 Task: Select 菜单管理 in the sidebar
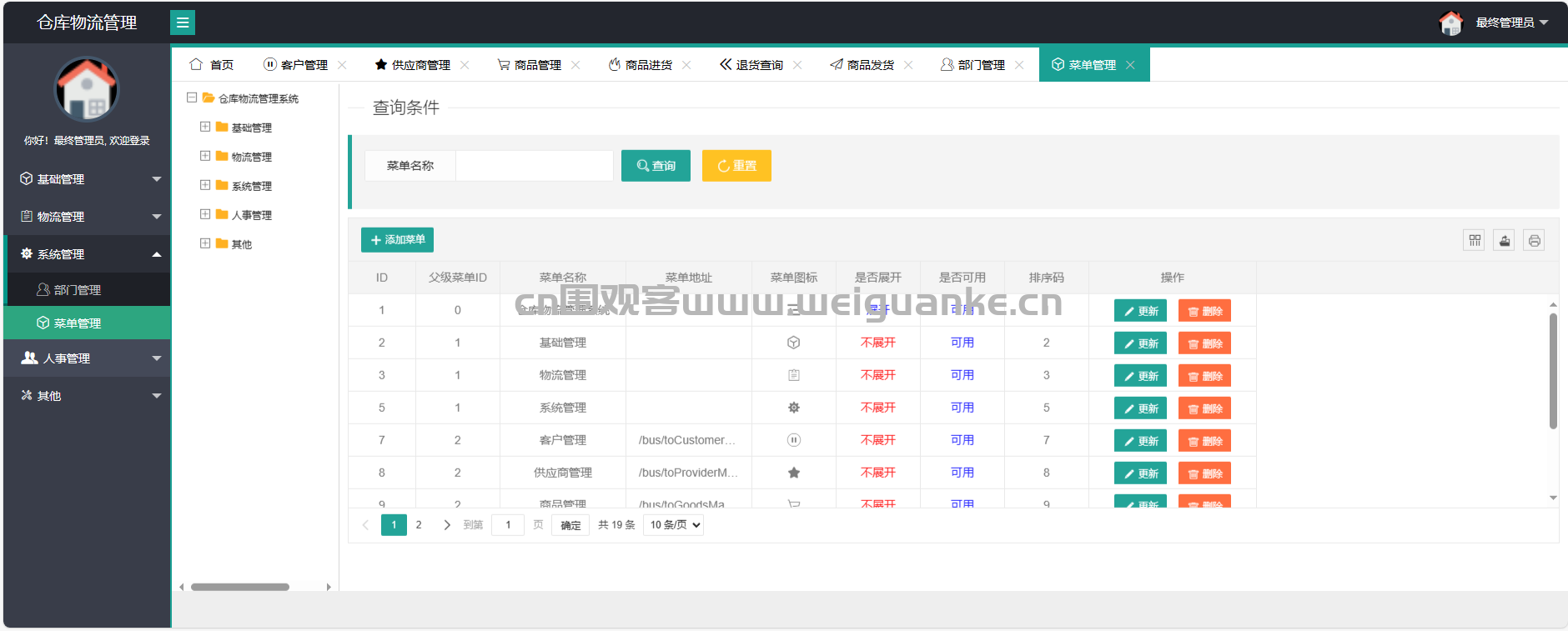[87, 323]
